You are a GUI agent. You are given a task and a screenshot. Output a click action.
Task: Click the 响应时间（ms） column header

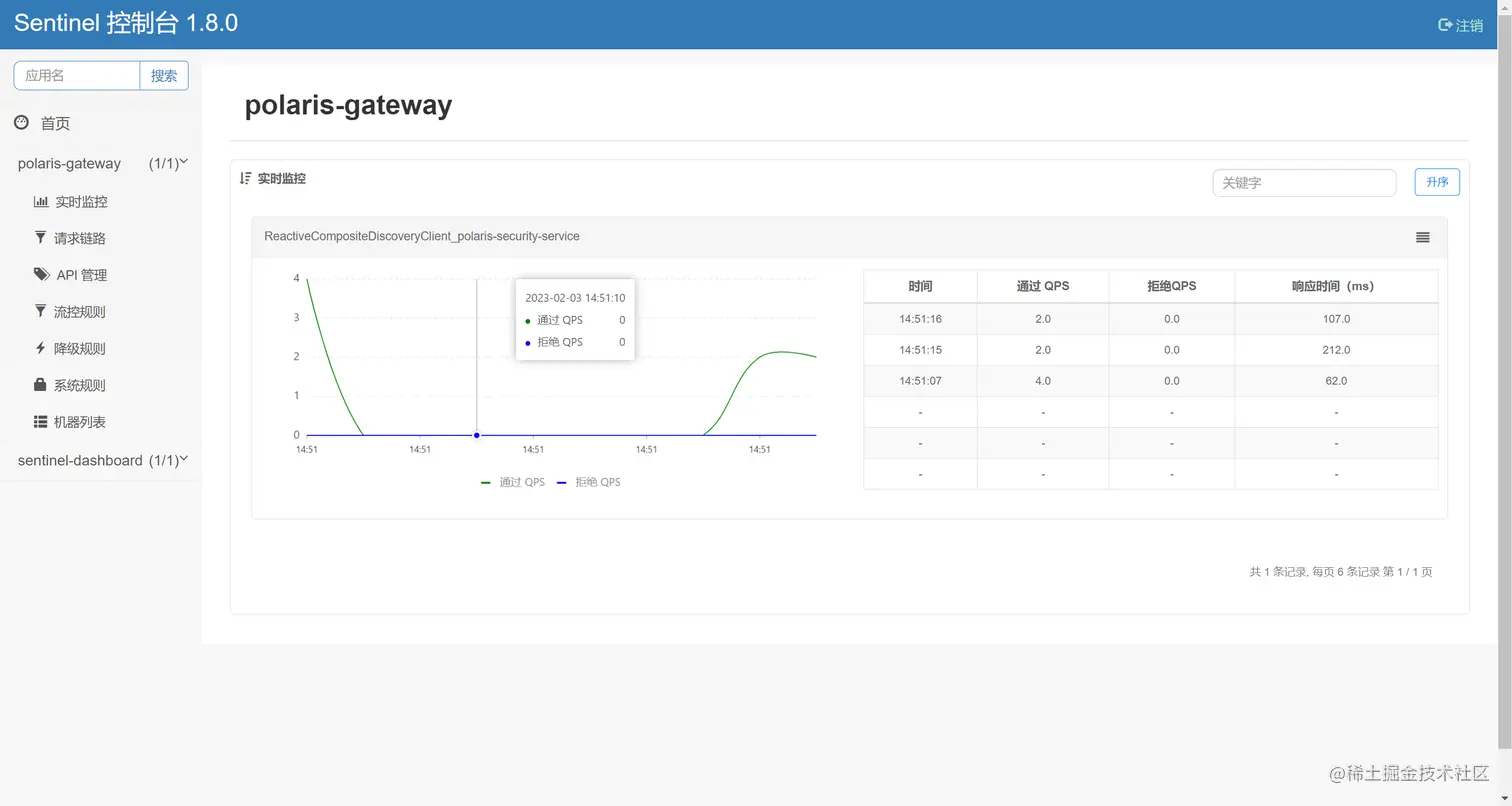click(x=1336, y=286)
